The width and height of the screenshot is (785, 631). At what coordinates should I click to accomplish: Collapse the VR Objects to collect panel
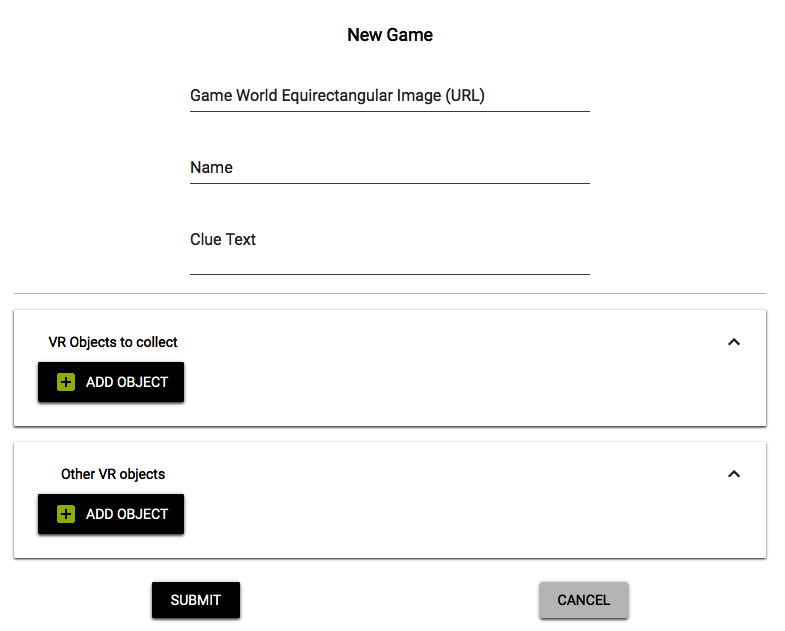click(x=734, y=342)
